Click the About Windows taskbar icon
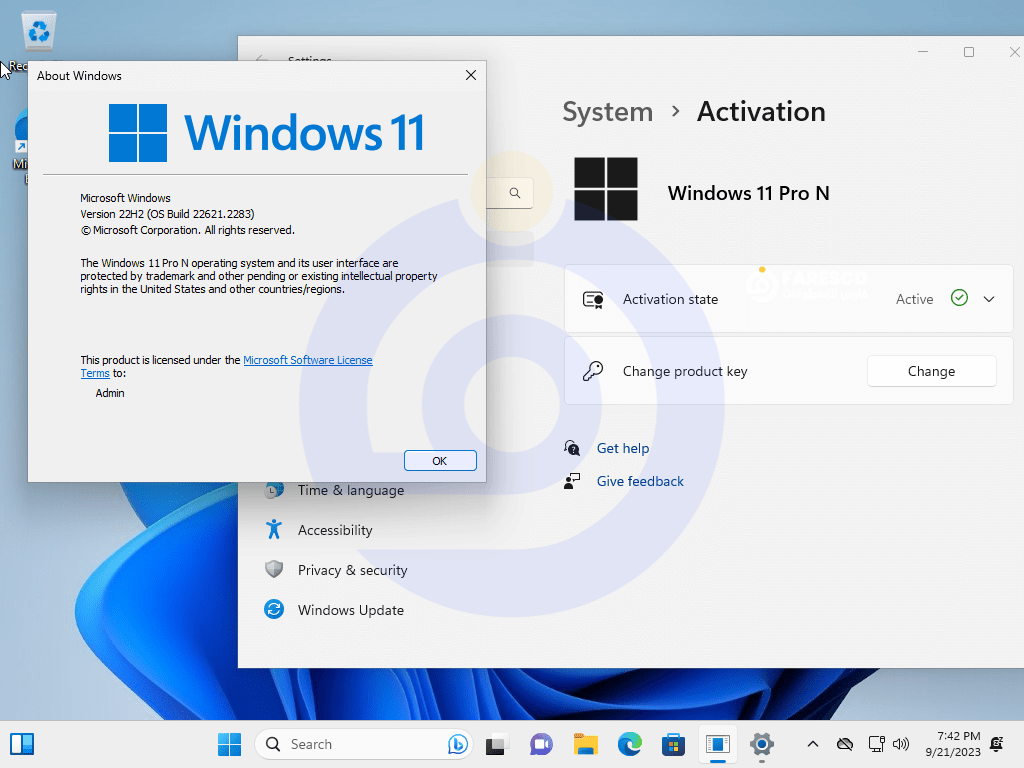This screenshot has height=768, width=1024. (717, 744)
